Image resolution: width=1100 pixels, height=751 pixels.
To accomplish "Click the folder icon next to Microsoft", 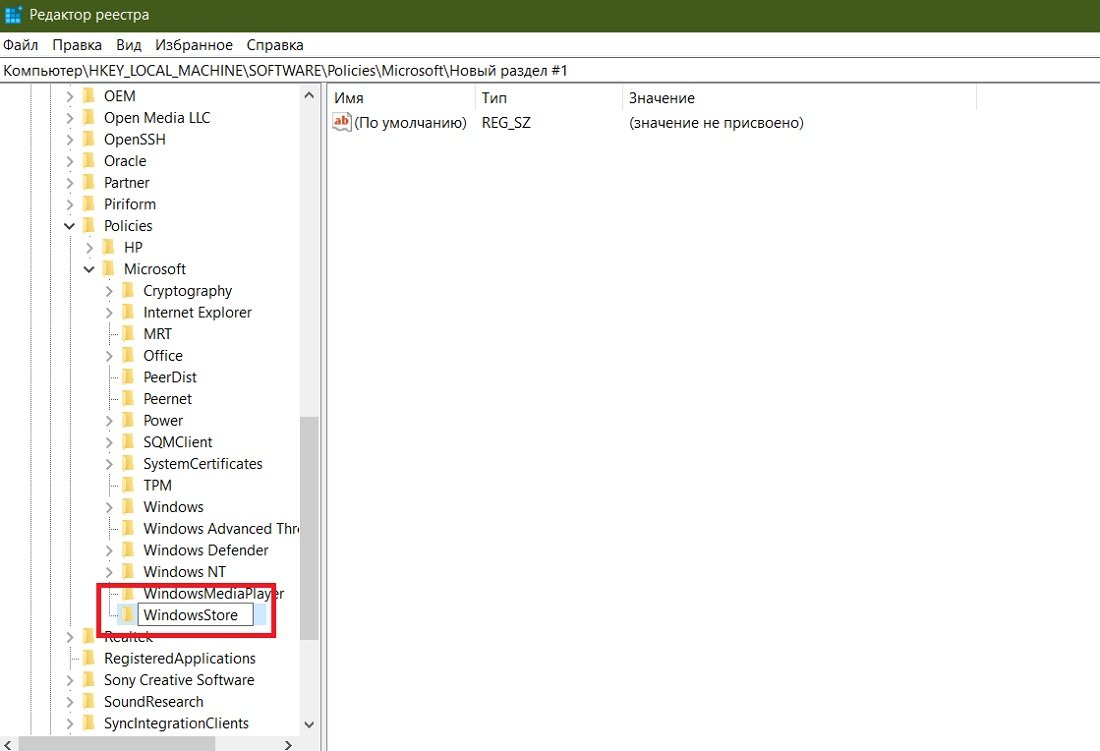I will (x=110, y=268).
